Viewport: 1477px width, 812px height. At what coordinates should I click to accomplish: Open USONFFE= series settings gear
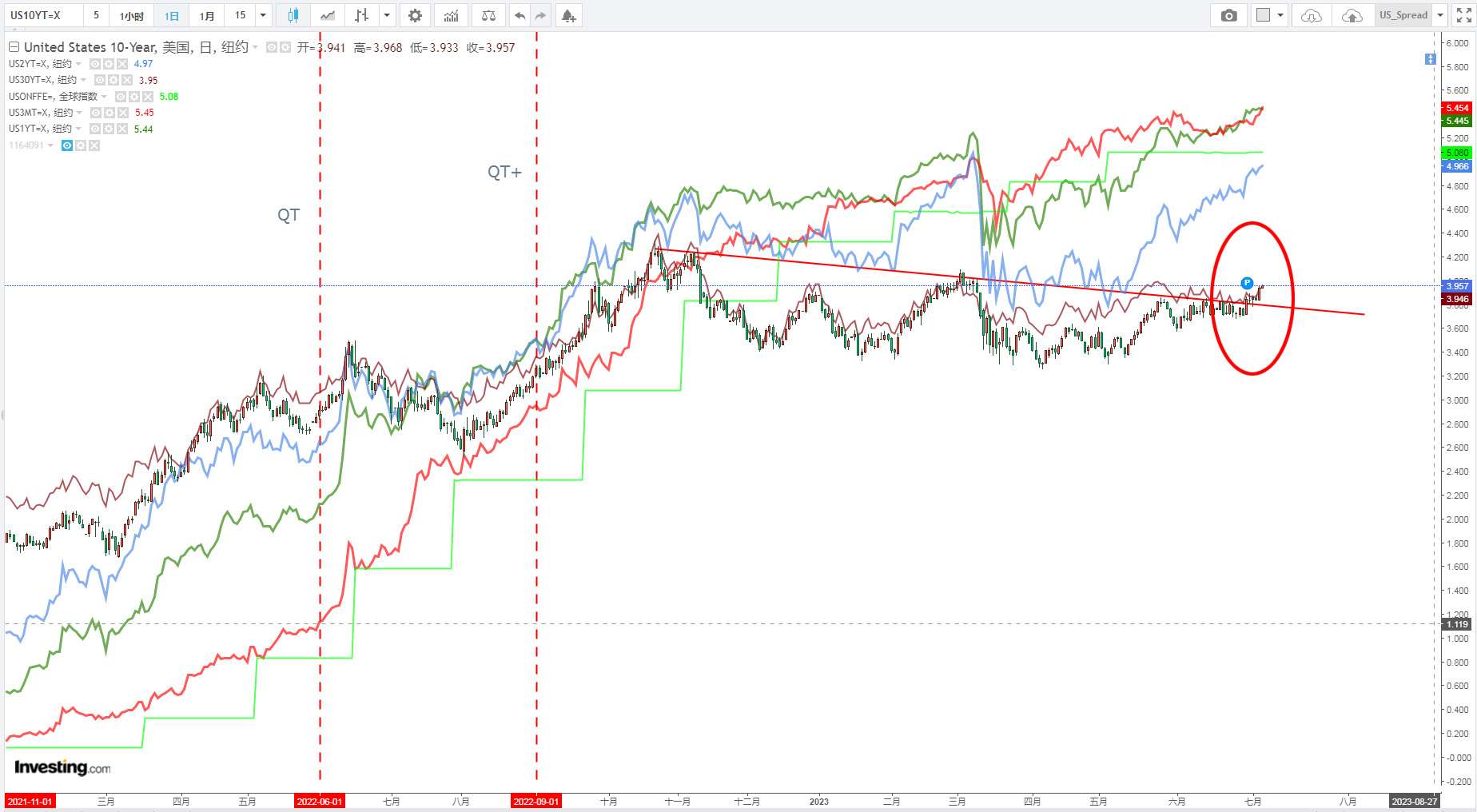tap(134, 97)
